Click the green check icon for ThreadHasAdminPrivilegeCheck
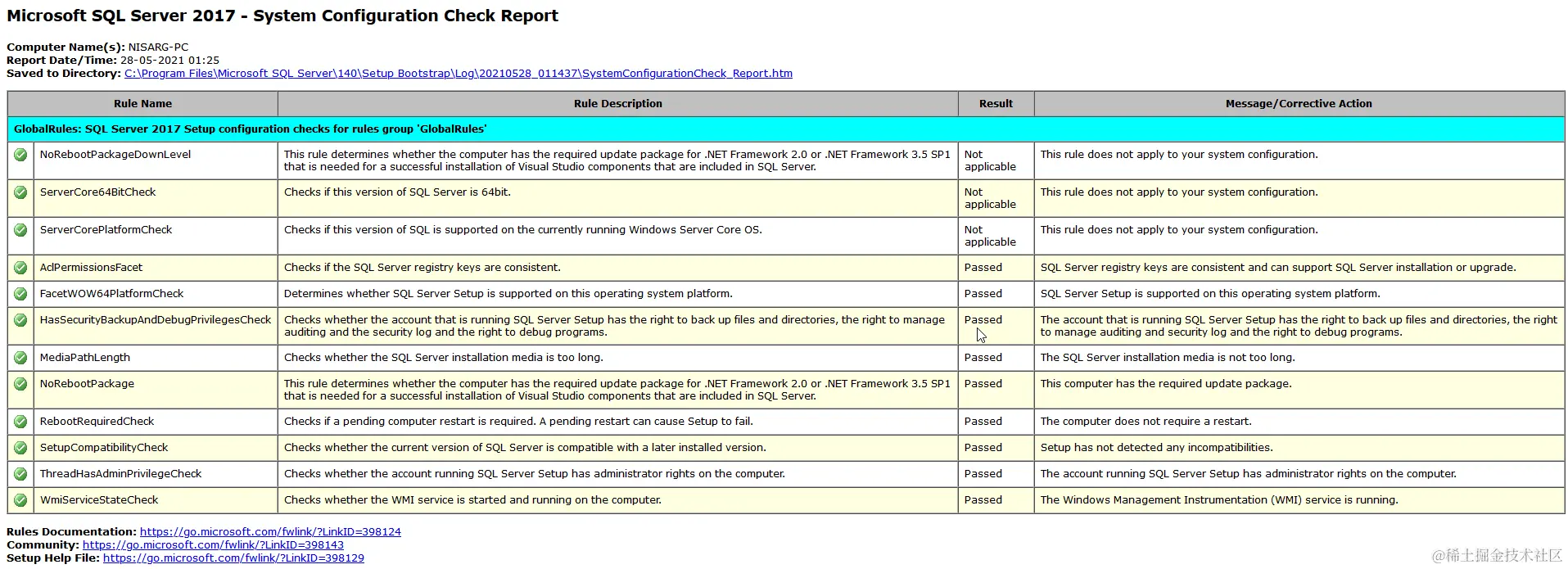The width and height of the screenshot is (1568, 569). point(20,474)
